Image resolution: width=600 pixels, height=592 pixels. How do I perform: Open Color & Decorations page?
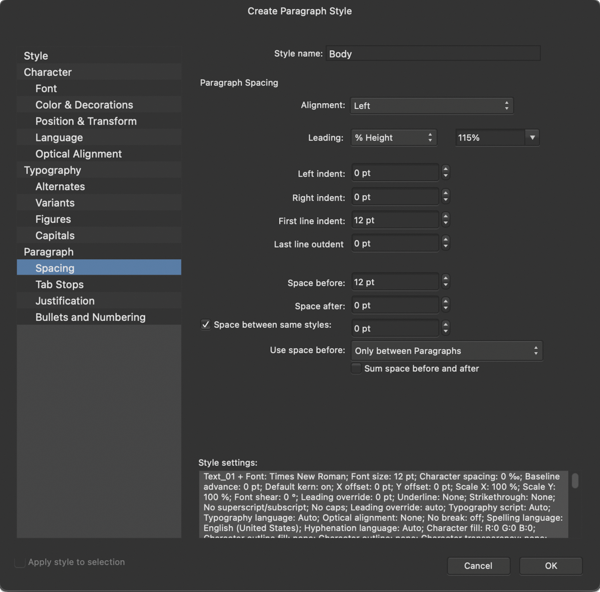click(99, 105)
